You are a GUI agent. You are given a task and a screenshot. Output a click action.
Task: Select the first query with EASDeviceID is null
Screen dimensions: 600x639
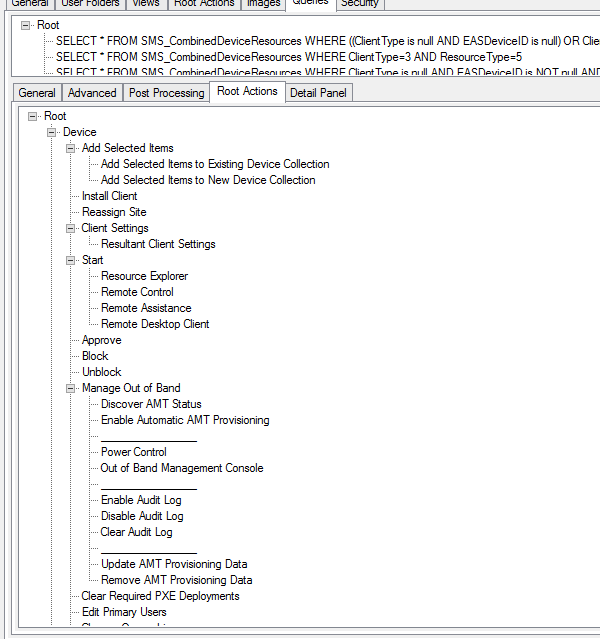[327, 41]
